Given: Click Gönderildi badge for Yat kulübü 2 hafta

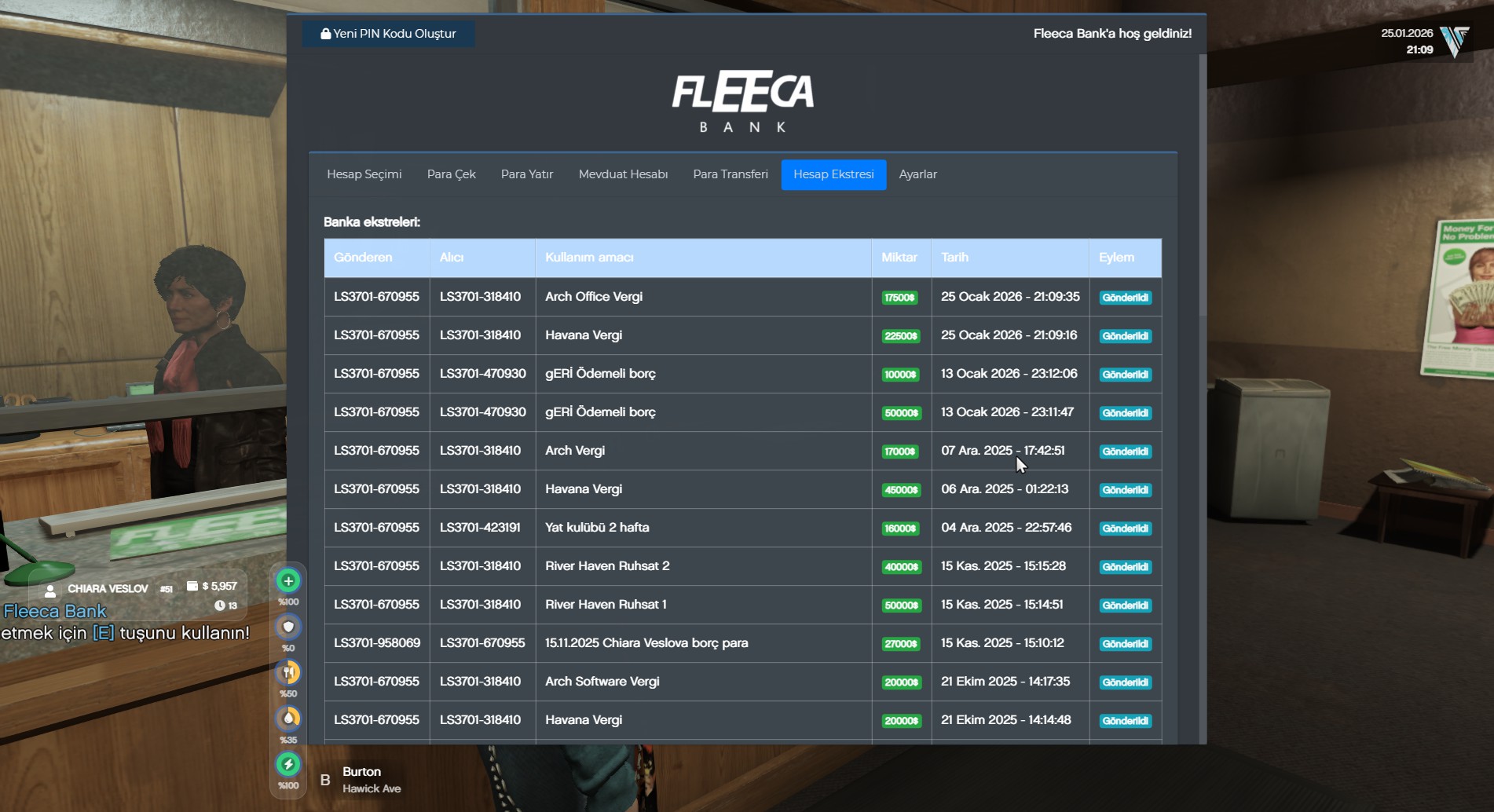Looking at the screenshot, I should pos(1126,529).
